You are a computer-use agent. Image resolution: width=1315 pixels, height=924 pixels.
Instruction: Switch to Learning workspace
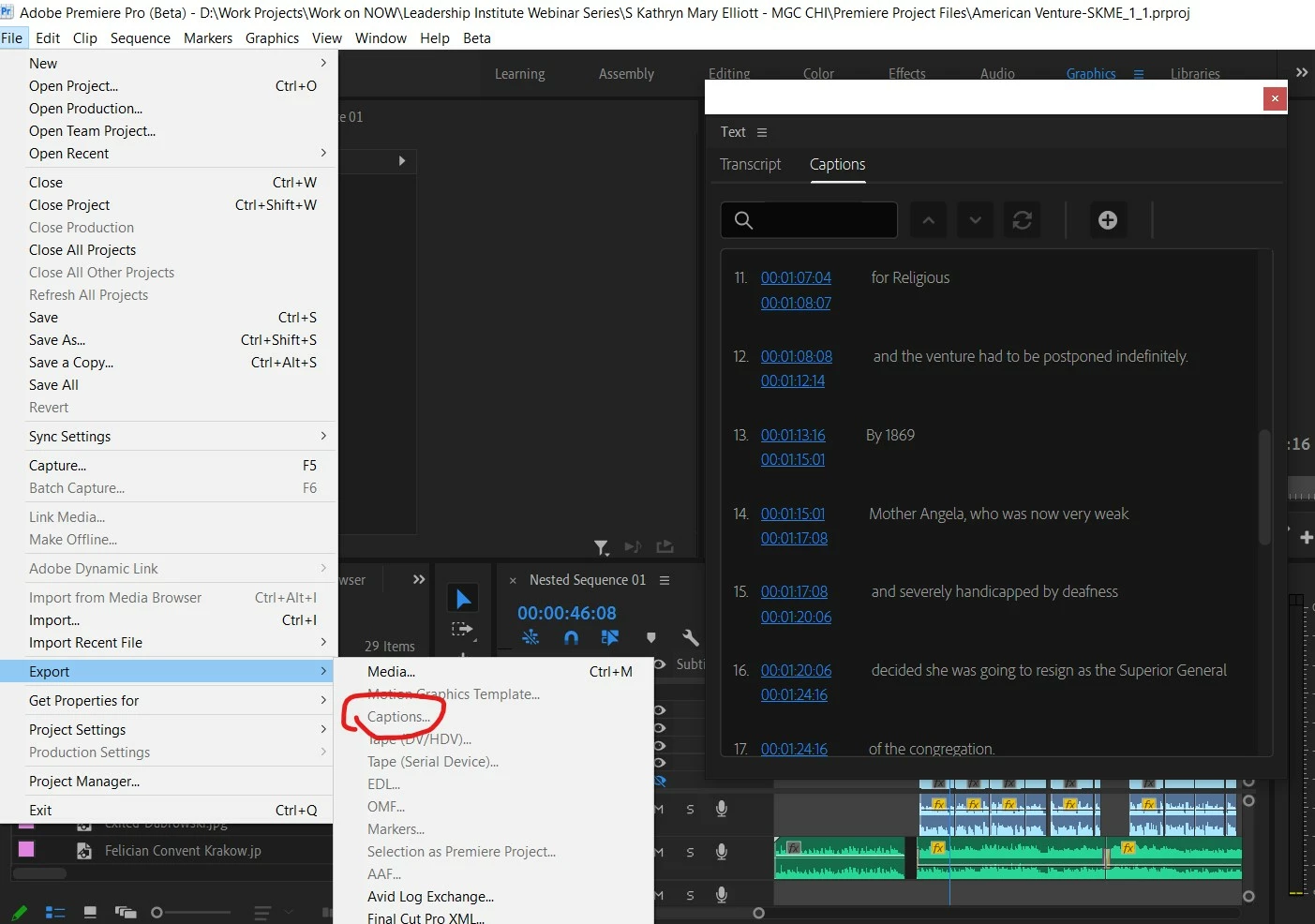pos(519,74)
